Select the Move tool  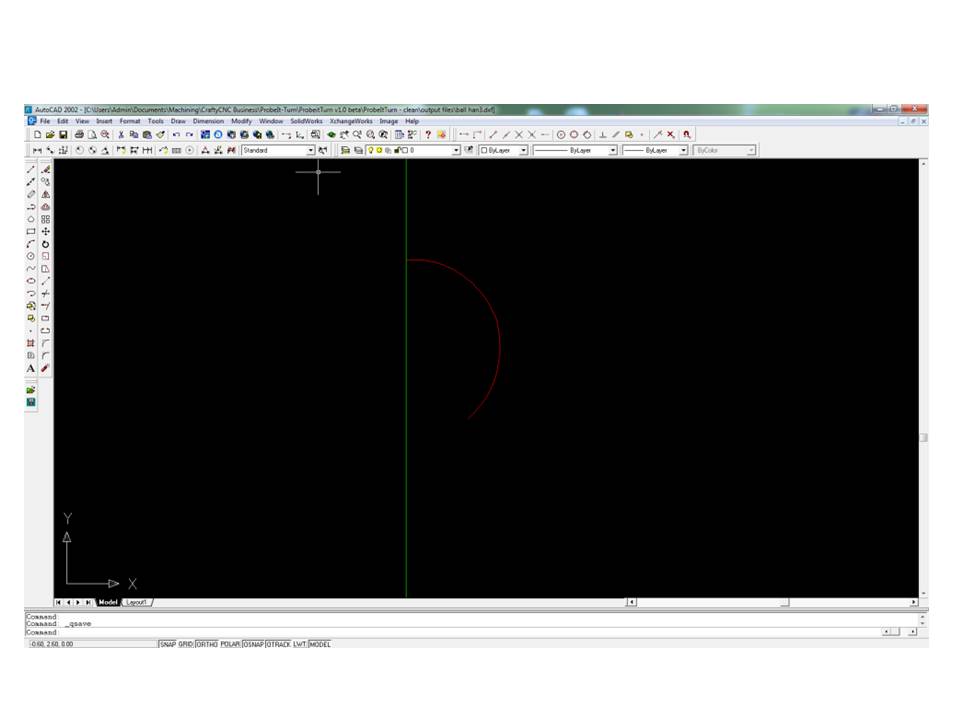[45, 231]
